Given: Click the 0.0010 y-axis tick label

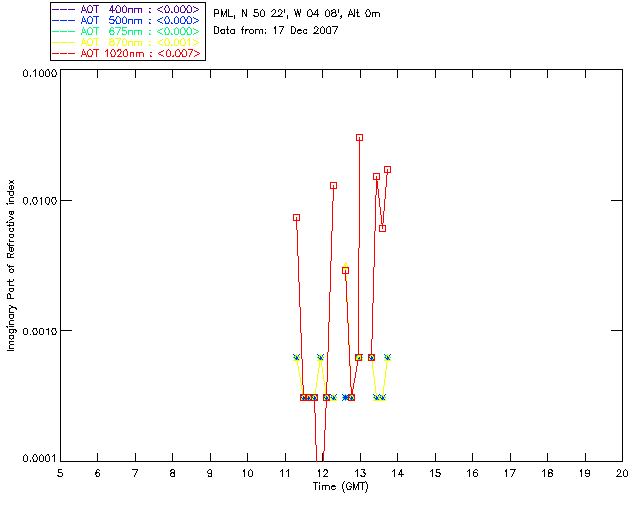Looking at the screenshot, I should point(40,331).
